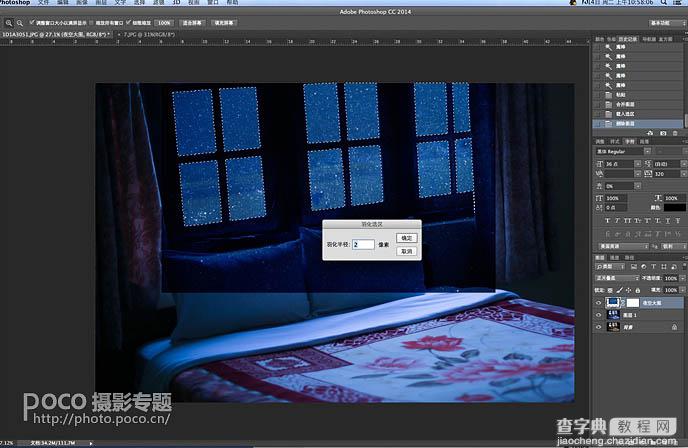Hide 图层 1 layer via eye icon
Viewport: 688px width, 448px height.
coord(599,315)
